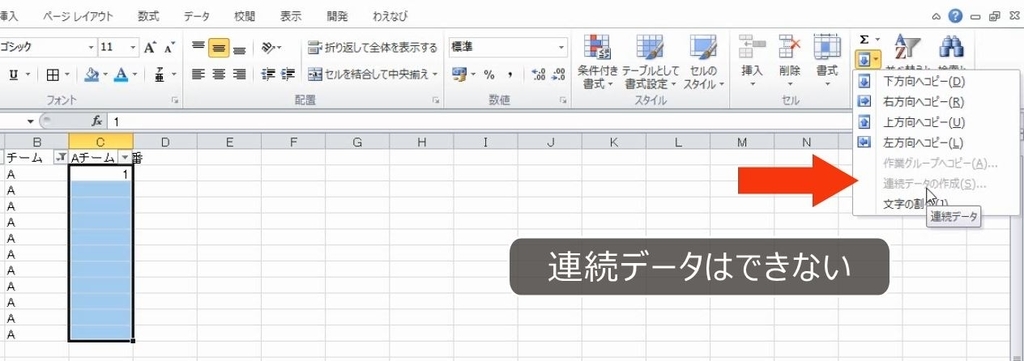
Task: Open the 開発 tab
Action: [x=337, y=16]
